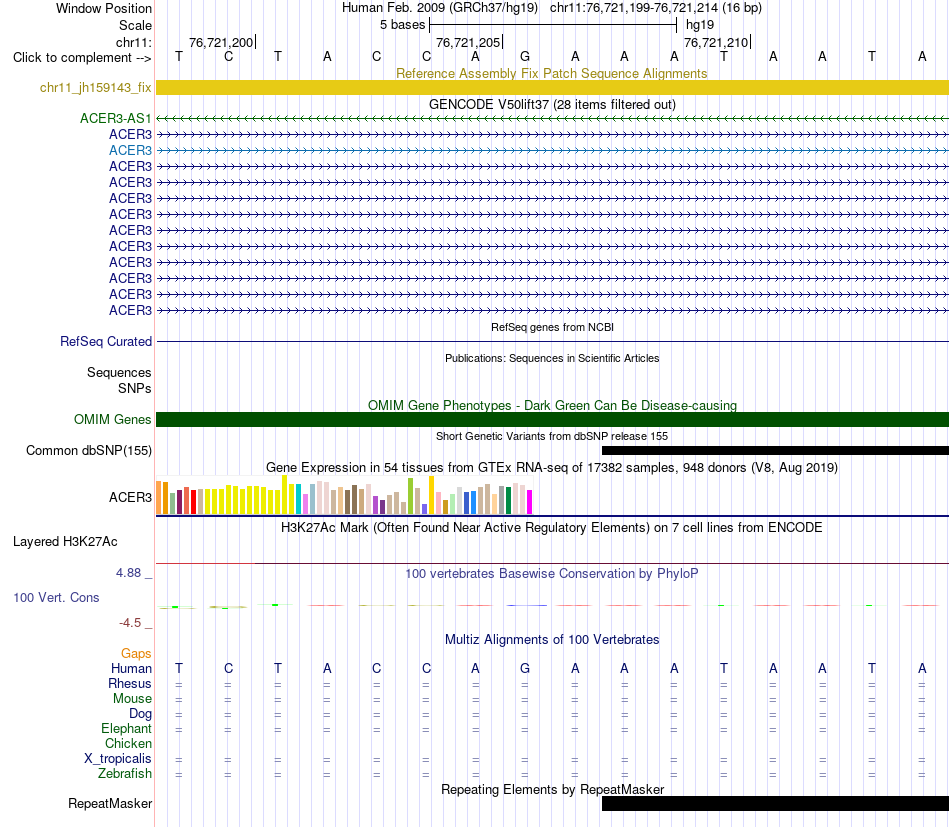Click the -4.5 lower conservation scale value

(130, 623)
